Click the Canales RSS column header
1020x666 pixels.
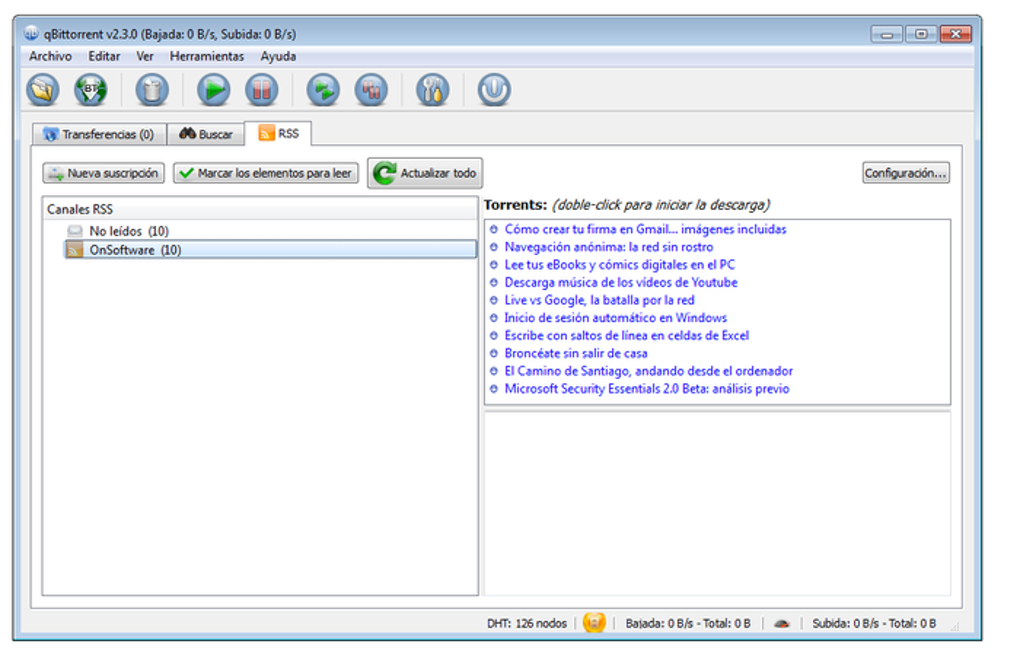pyautogui.click(x=260, y=209)
